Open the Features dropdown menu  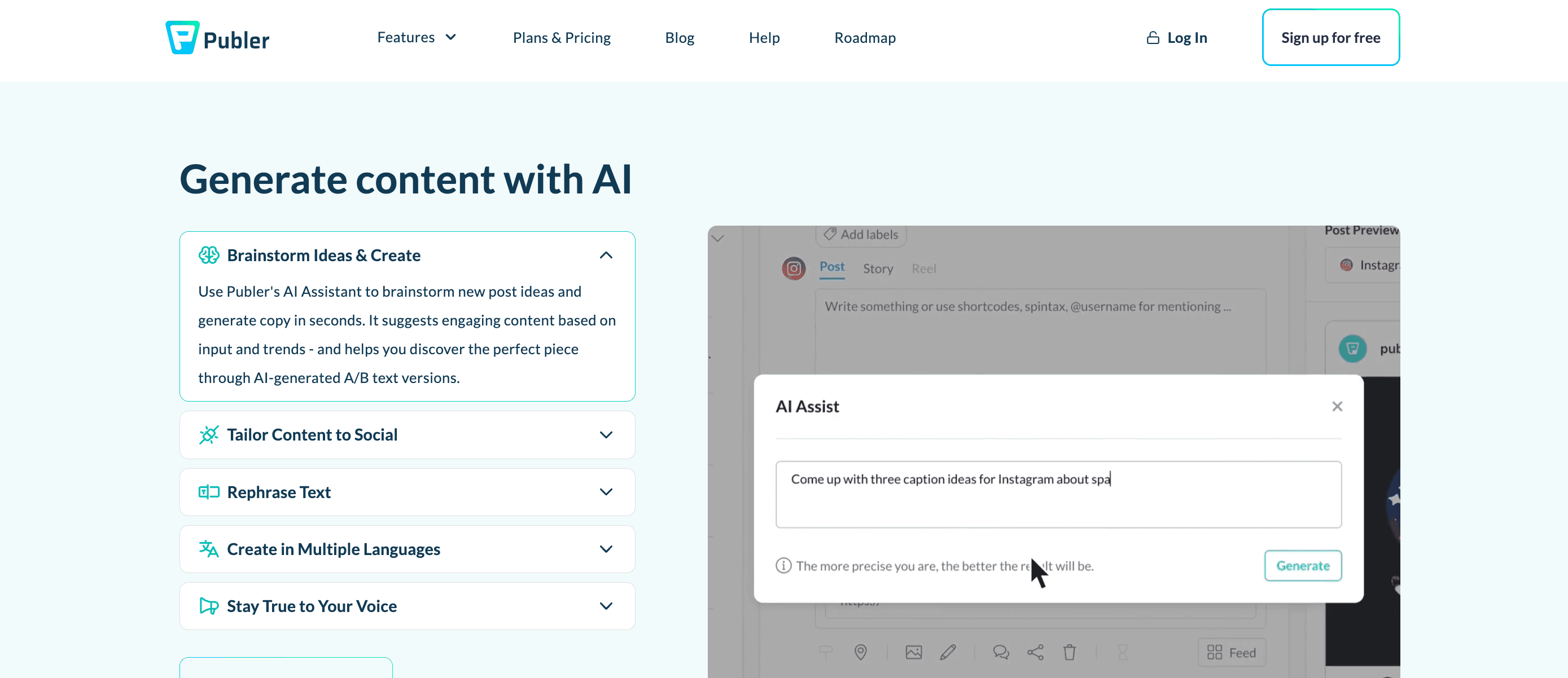tap(417, 37)
